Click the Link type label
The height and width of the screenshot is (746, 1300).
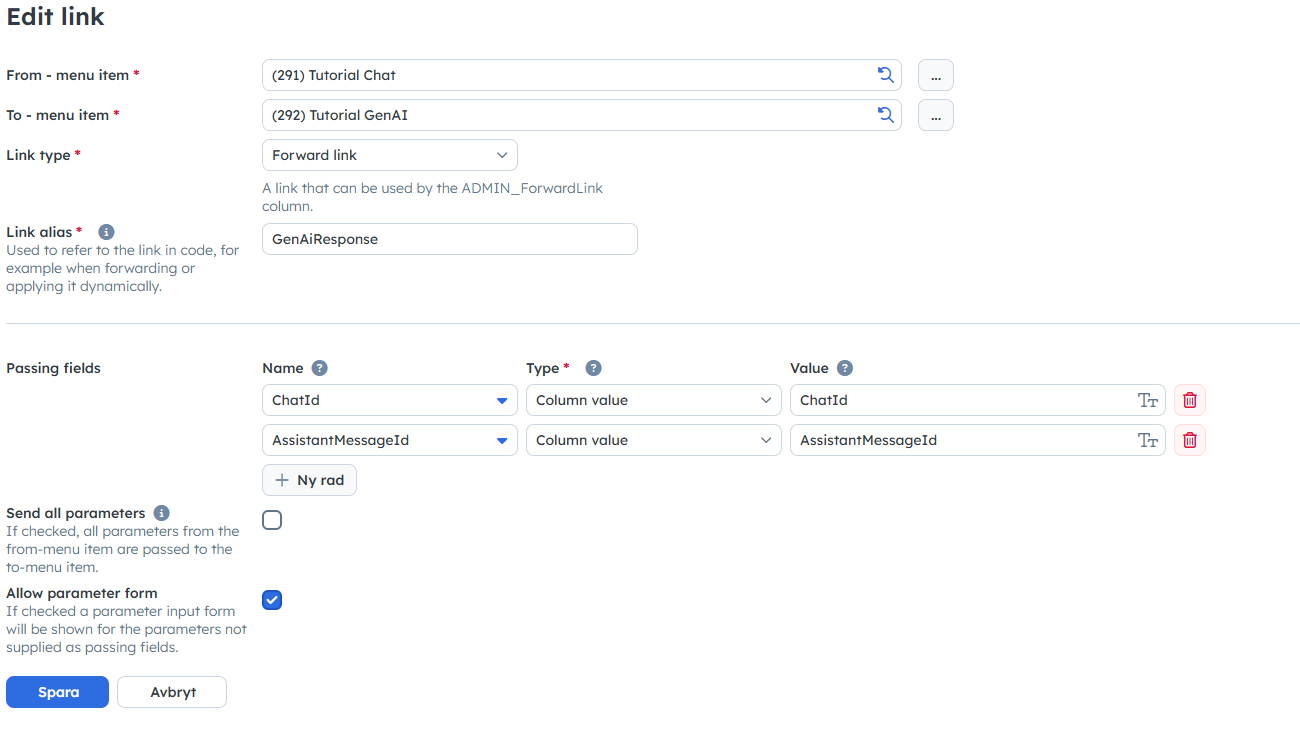[x=39, y=155]
